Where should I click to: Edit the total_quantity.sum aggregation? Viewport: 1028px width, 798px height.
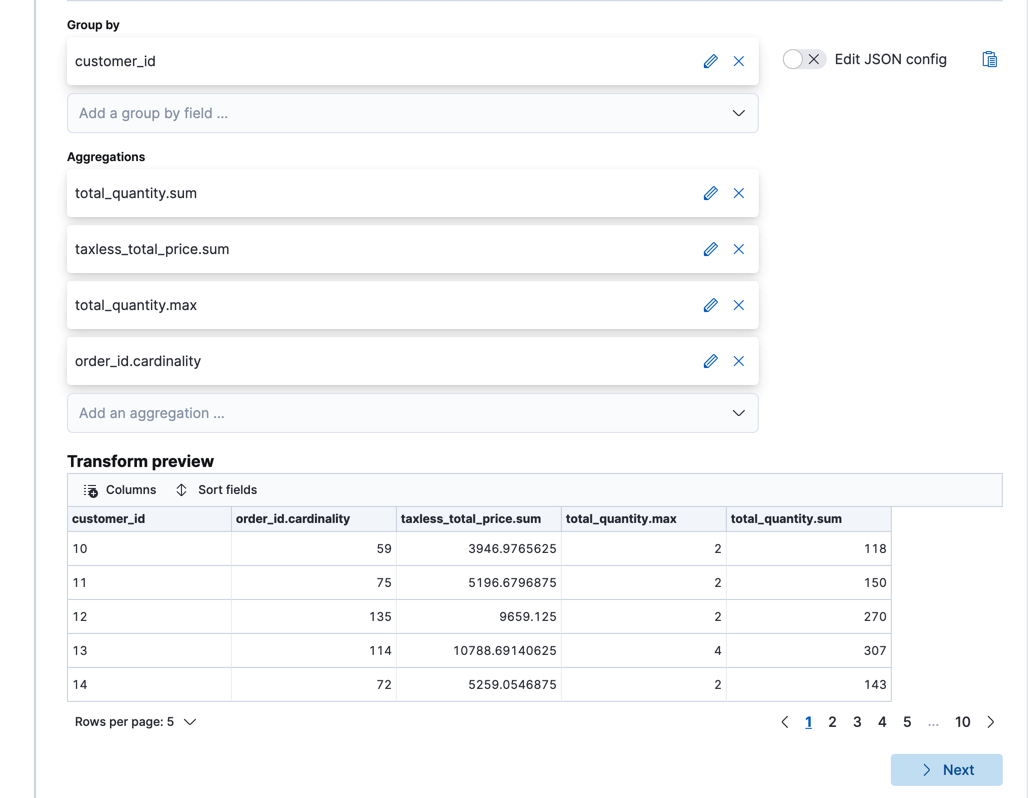710,193
